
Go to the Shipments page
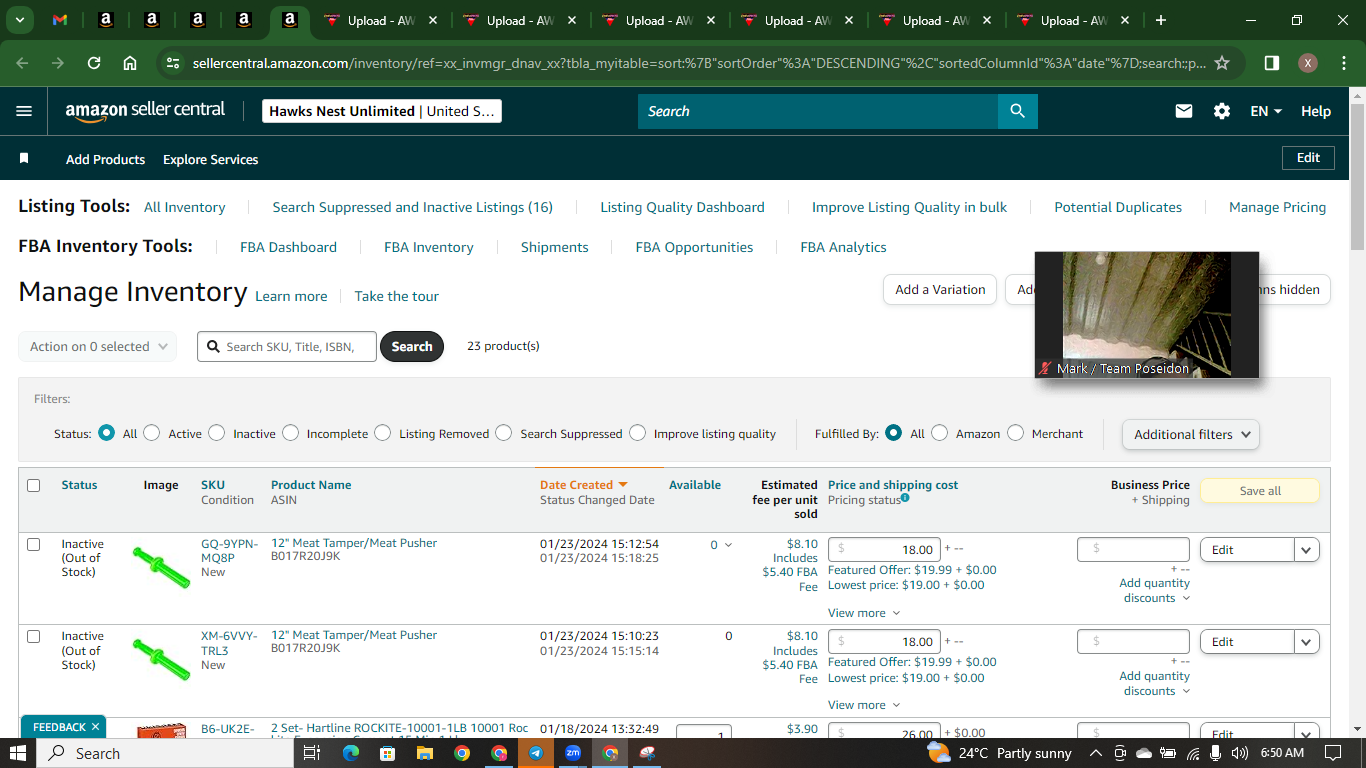[x=555, y=247]
